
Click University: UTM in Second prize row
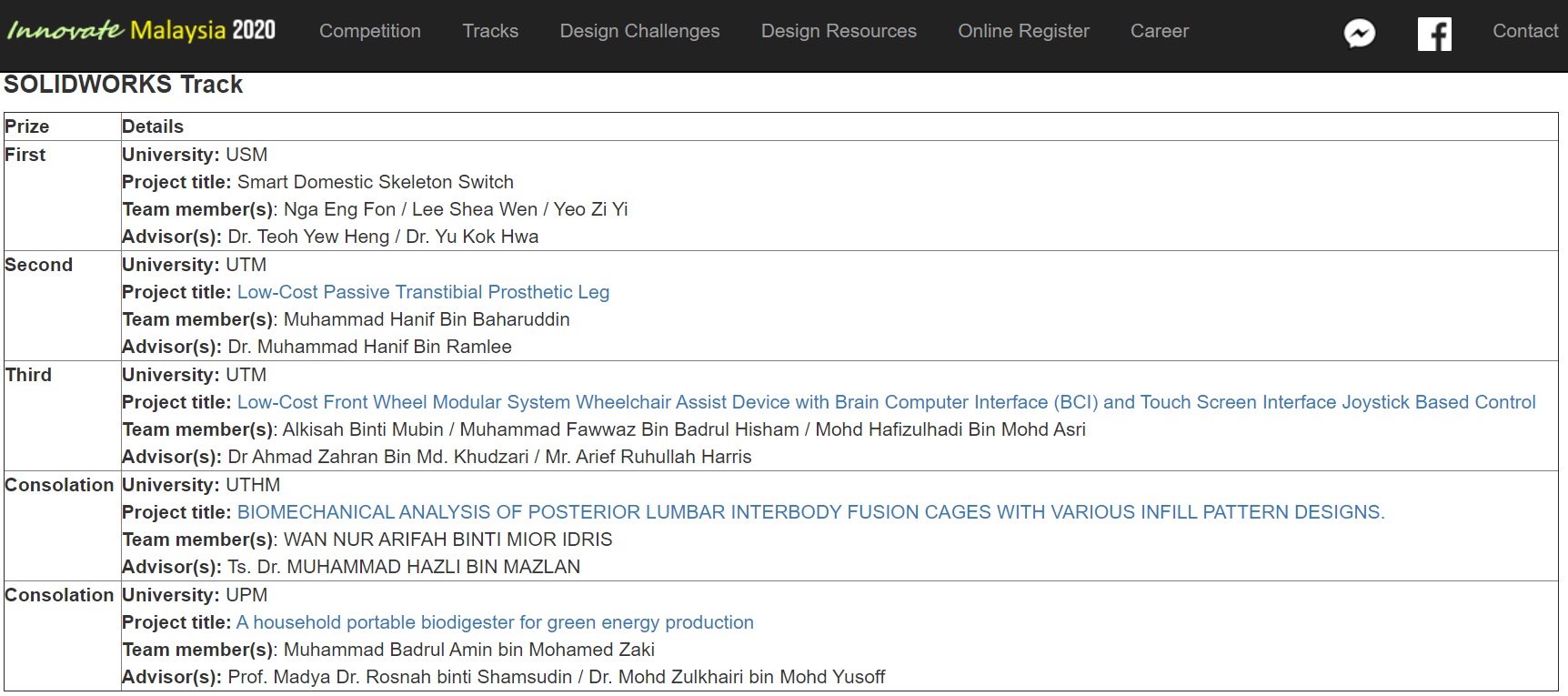pyautogui.click(x=195, y=265)
